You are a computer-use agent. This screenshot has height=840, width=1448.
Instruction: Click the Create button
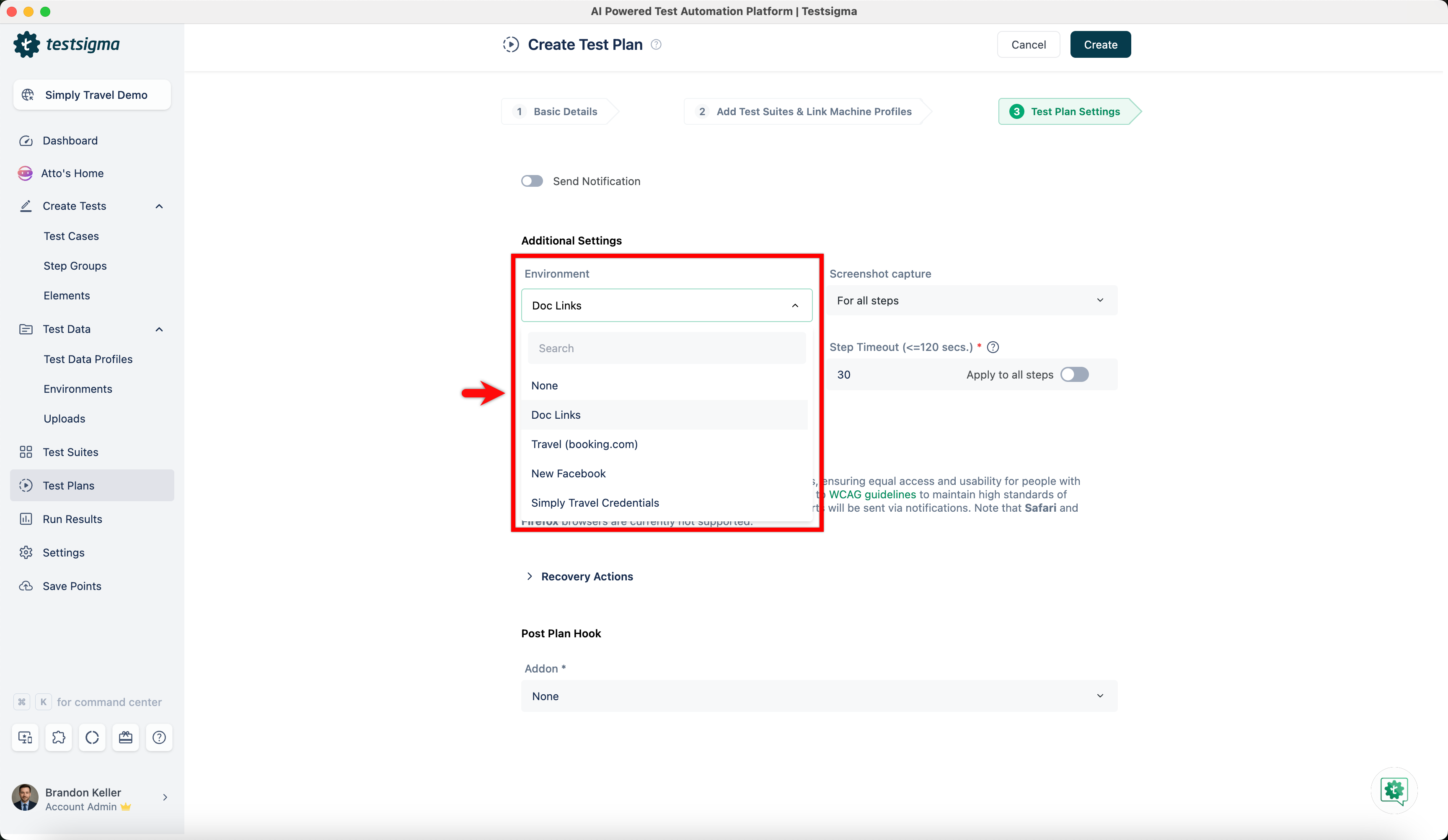pyautogui.click(x=1100, y=45)
